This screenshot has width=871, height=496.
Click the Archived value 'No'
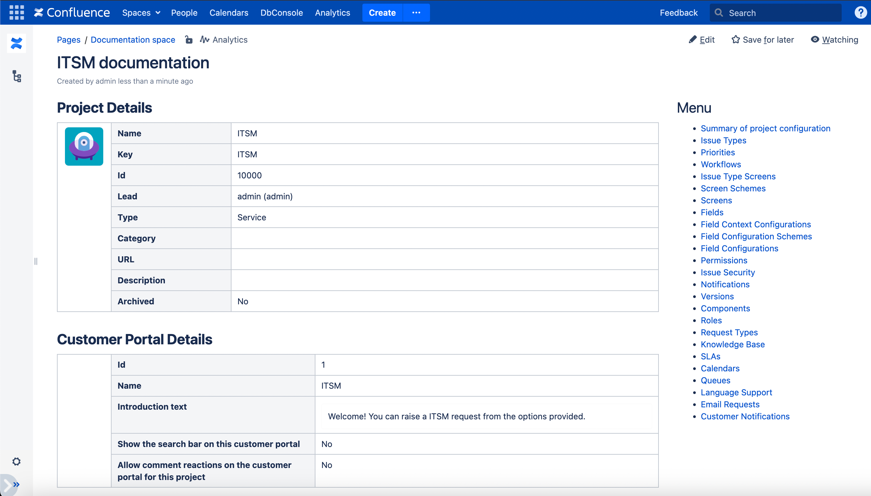click(x=243, y=302)
